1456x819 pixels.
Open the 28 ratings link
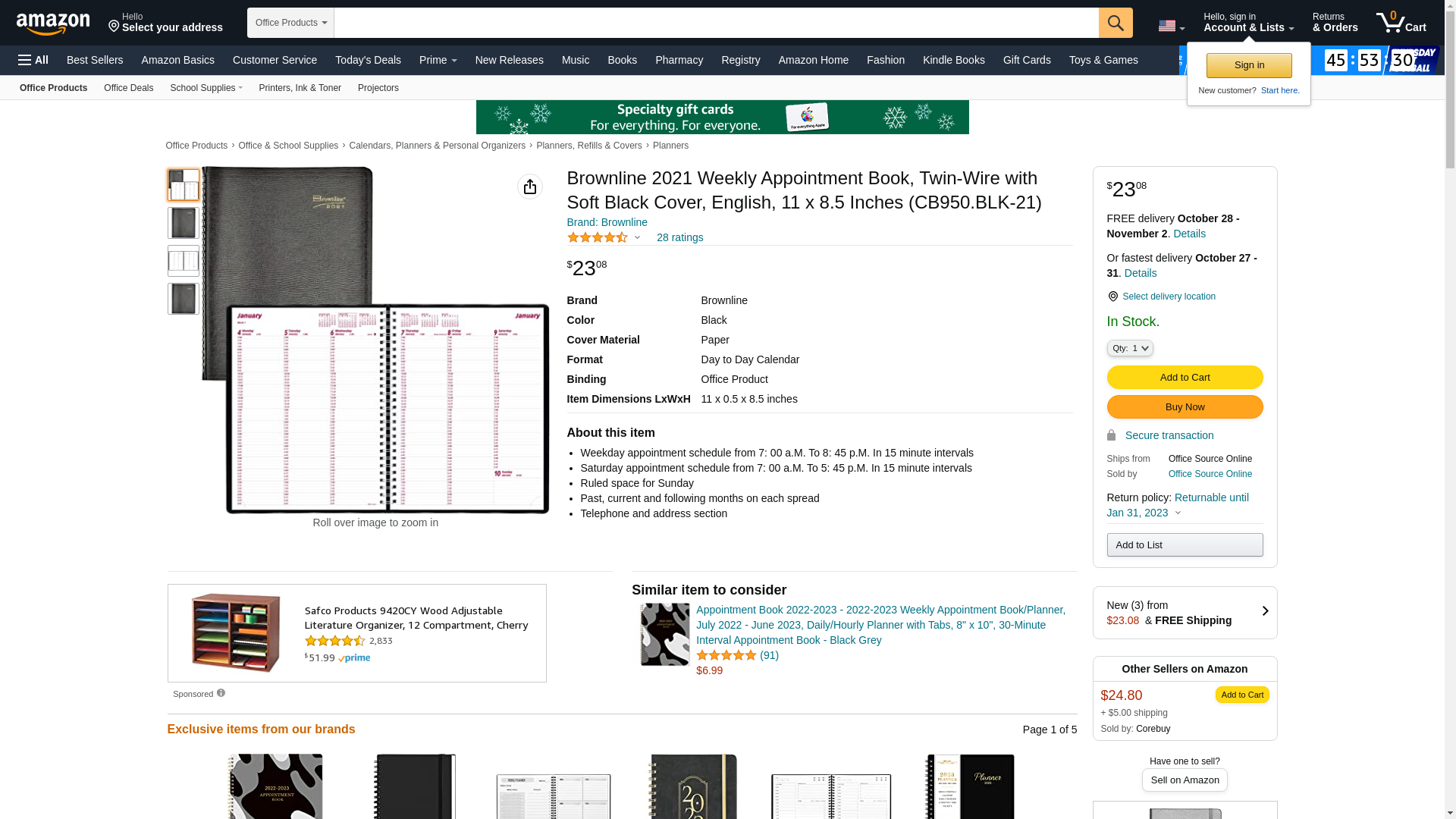pyautogui.click(x=679, y=238)
